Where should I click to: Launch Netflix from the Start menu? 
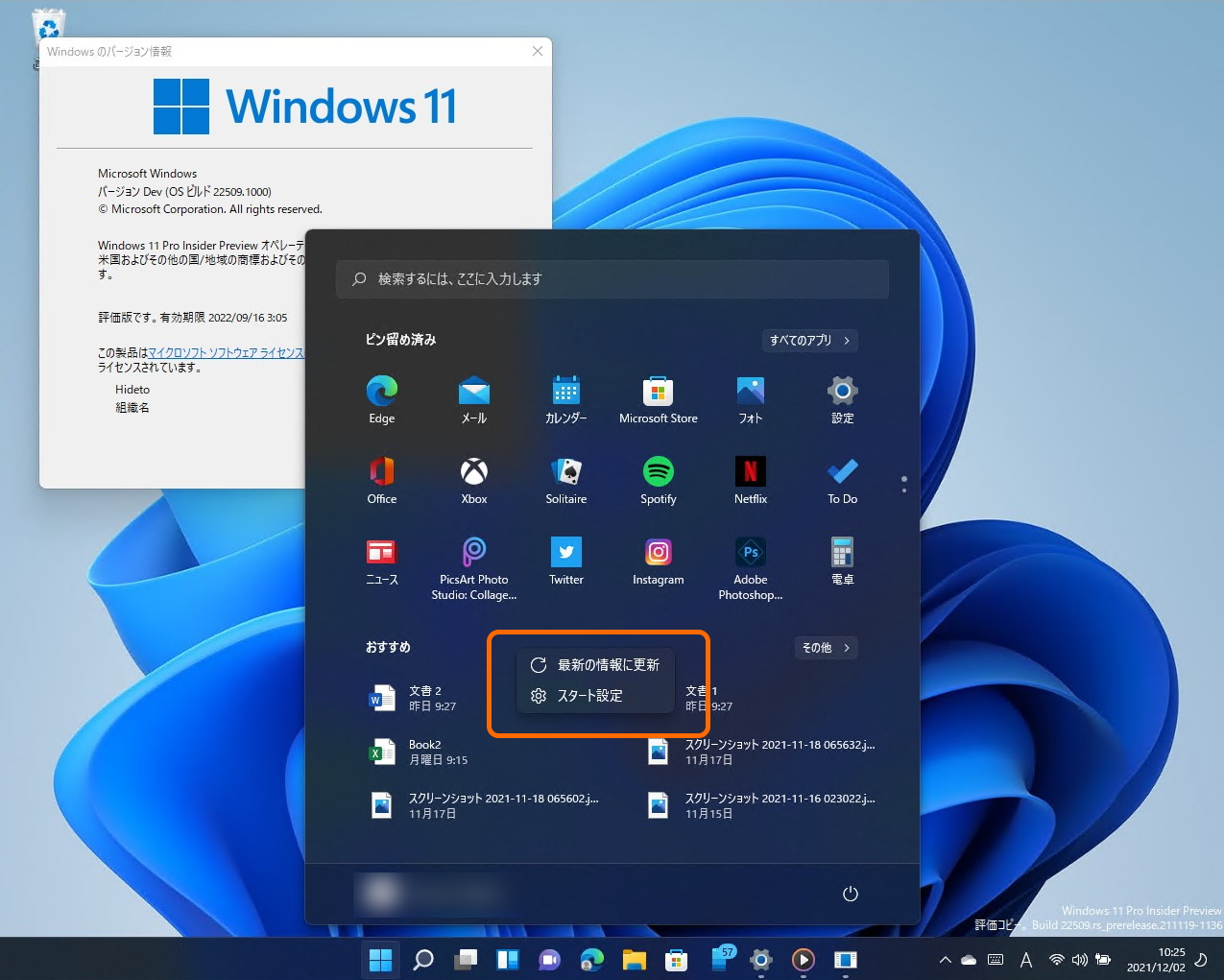pyautogui.click(x=750, y=472)
